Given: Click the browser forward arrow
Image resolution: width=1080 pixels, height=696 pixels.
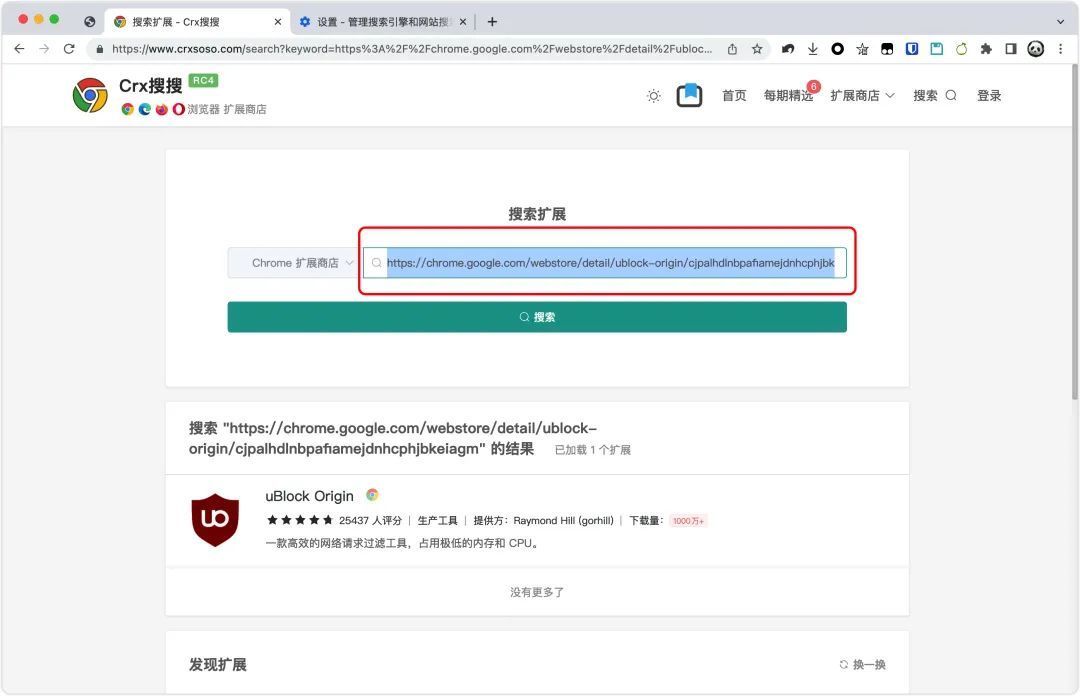Looking at the screenshot, I should click(44, 49).
